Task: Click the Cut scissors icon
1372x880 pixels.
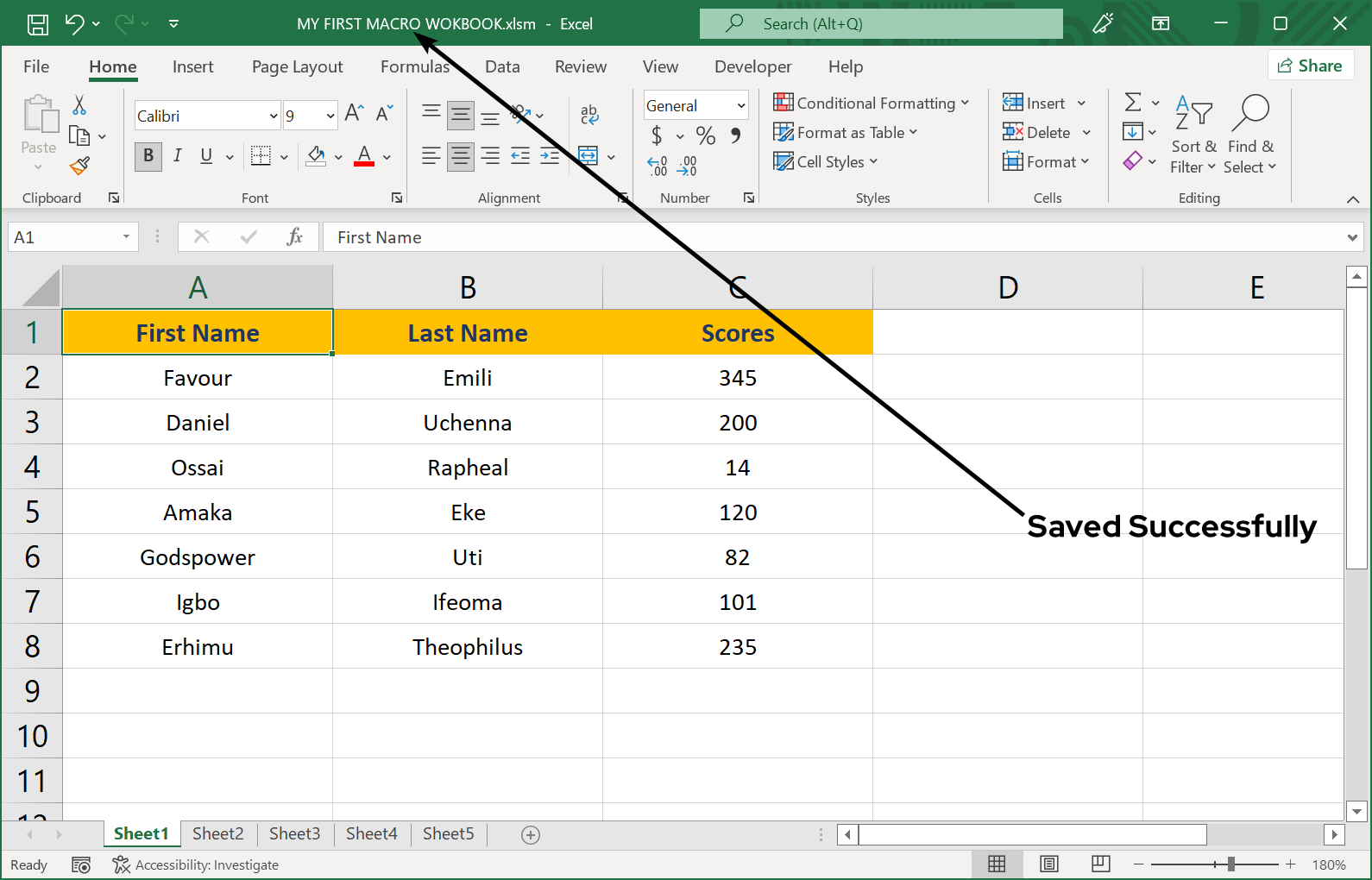Action: 79,105
